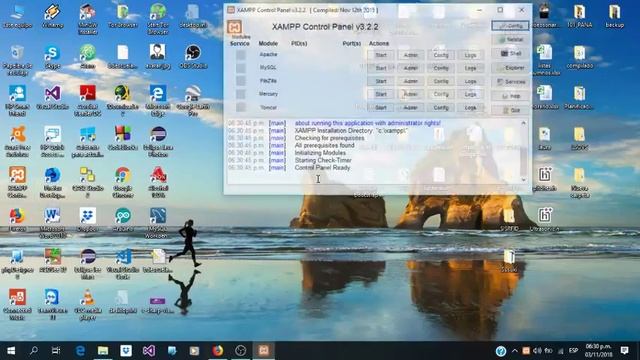The height and width of the screenshot is (360, 640).
Task: Open Windows Services from XAMPP panel
Action: 510,82
